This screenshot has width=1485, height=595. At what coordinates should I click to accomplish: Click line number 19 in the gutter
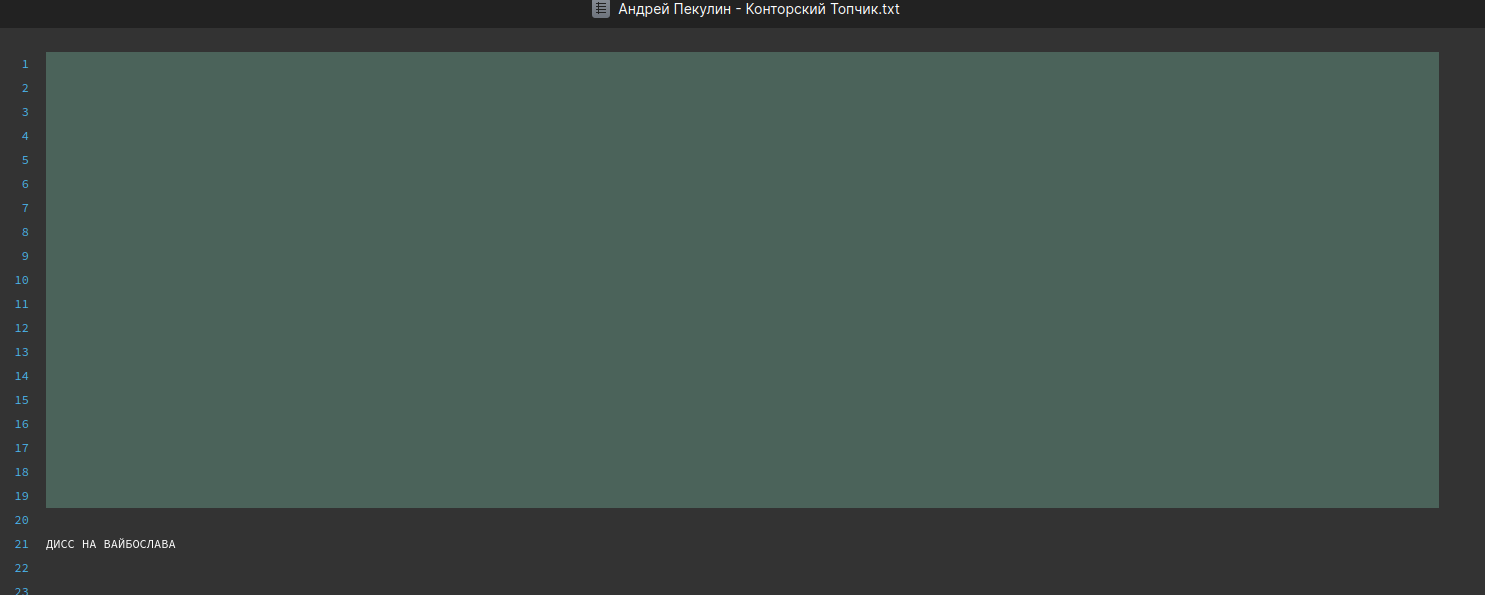click(x=22, y=496)
